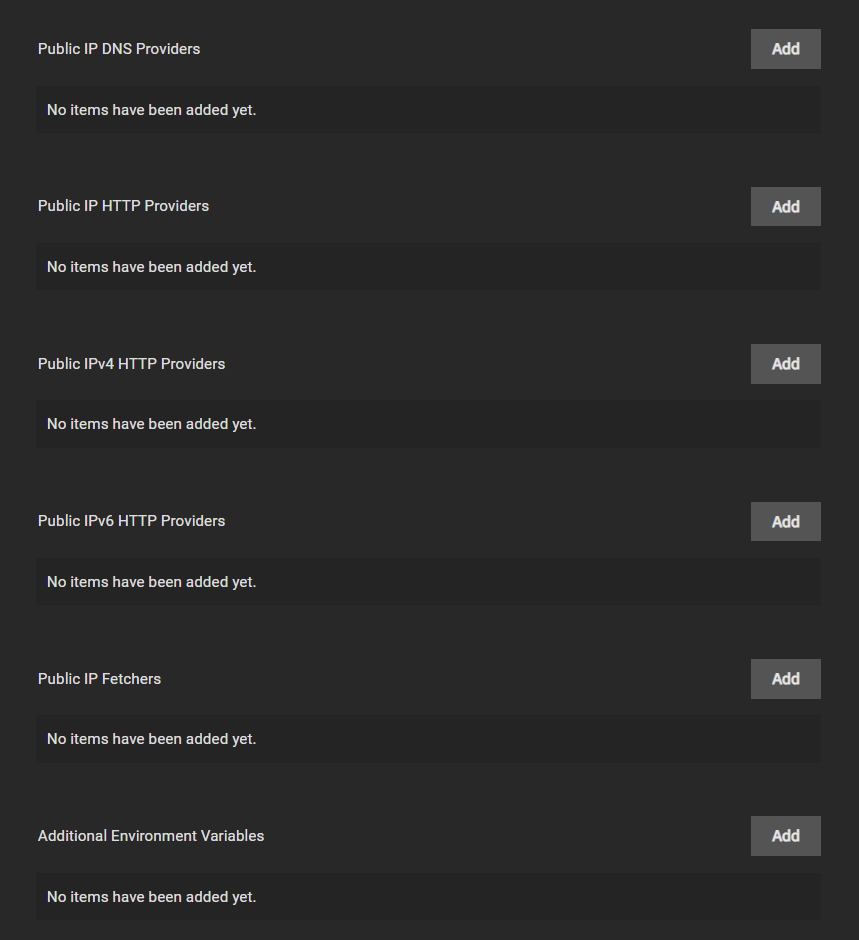Select the Public IPv6 HTTP Providers heading
The image size is (859, 940).
[131, 521]
